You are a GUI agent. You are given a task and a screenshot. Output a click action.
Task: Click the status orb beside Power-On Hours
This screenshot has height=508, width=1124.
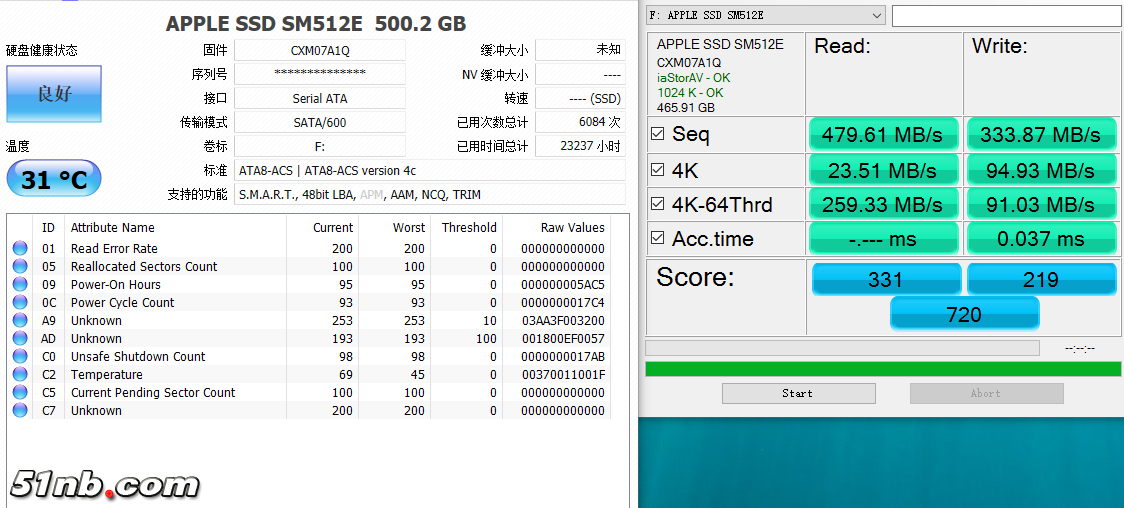(x=19, y=285)
